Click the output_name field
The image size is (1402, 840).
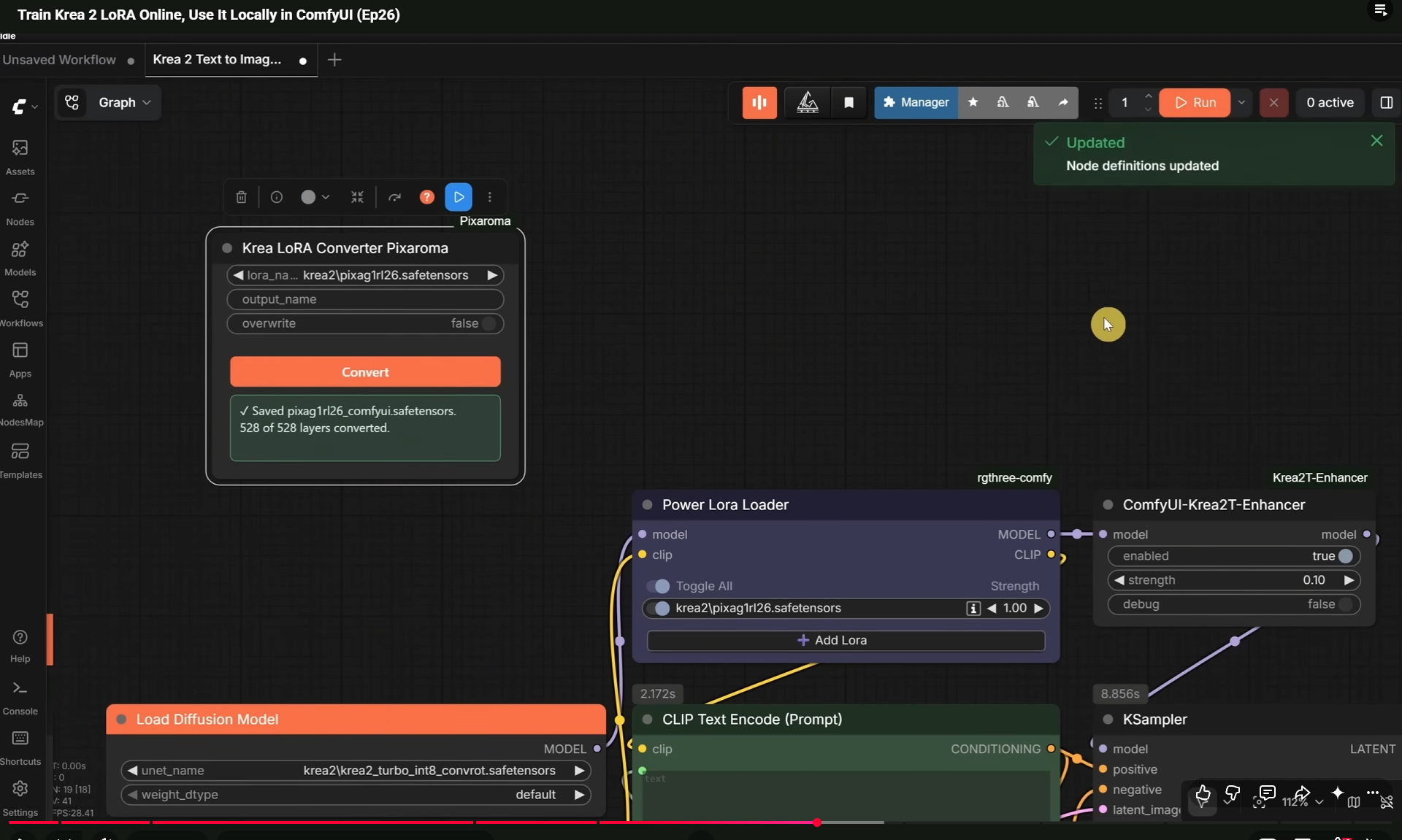coord(365,299)
